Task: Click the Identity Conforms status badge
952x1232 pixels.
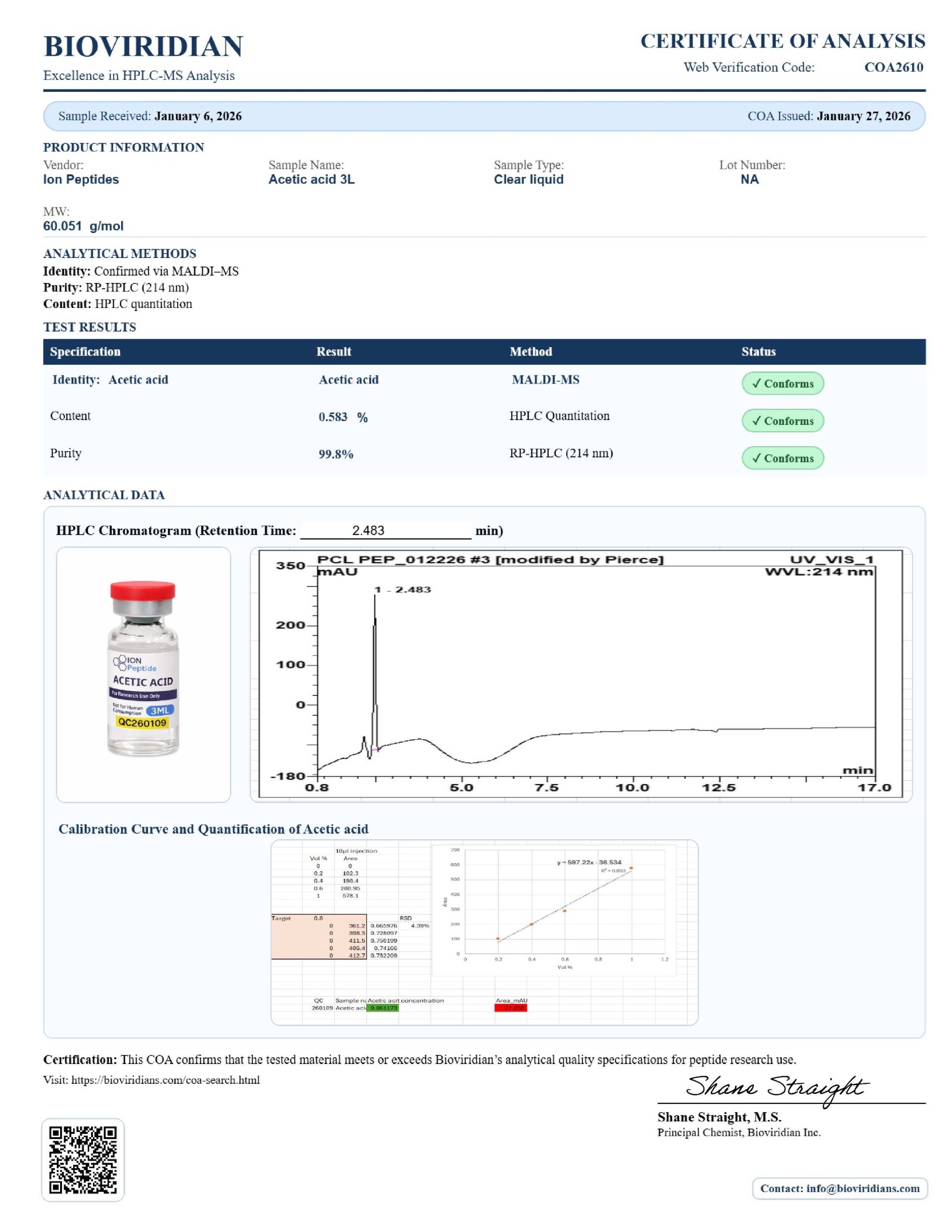Action: [x=782, y=384]
